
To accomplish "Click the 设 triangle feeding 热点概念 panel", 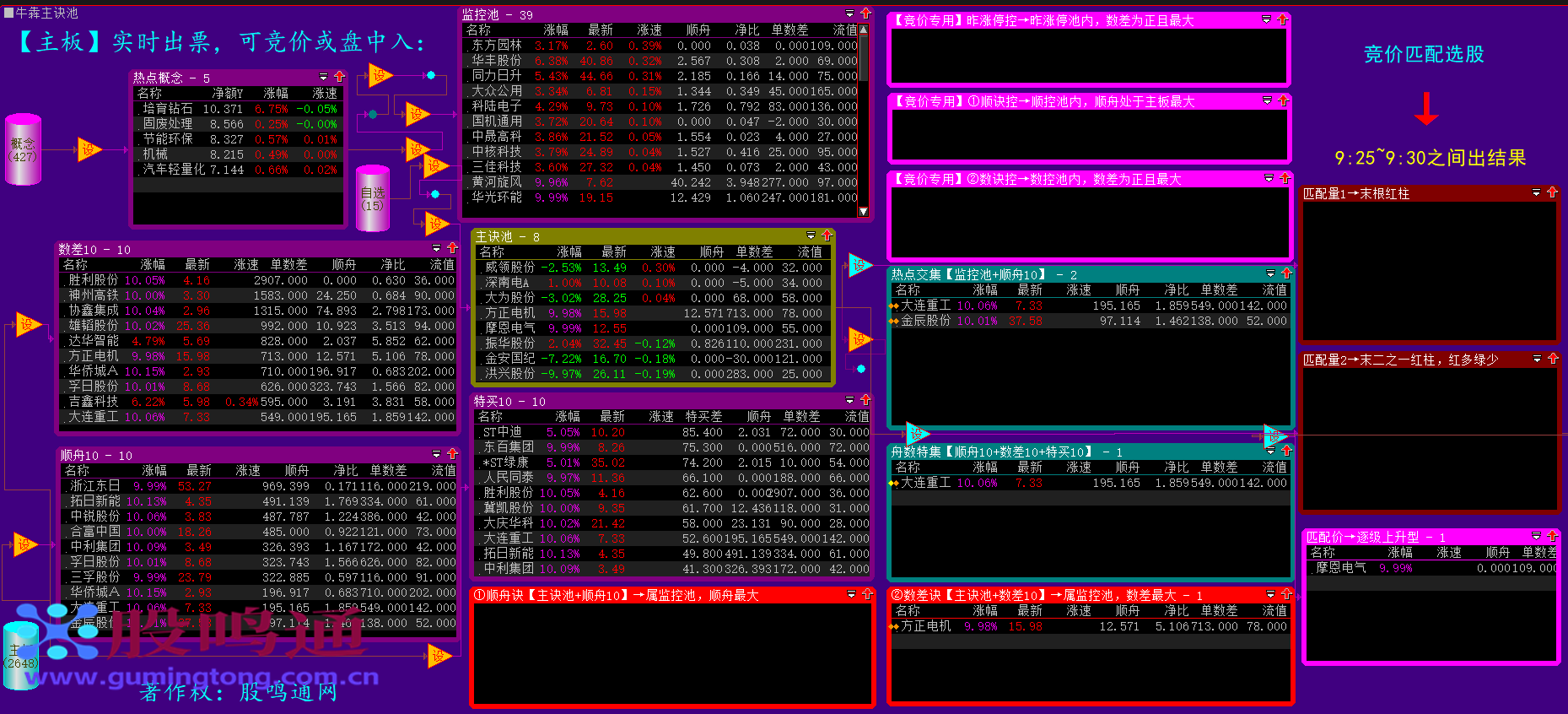I will 89,150.
